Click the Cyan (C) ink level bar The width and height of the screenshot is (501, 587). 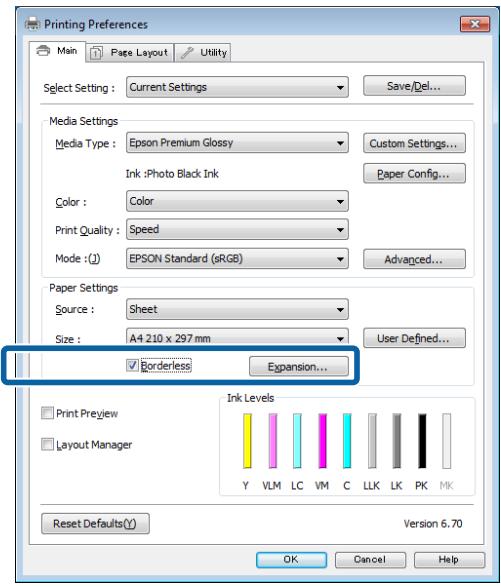347,441
